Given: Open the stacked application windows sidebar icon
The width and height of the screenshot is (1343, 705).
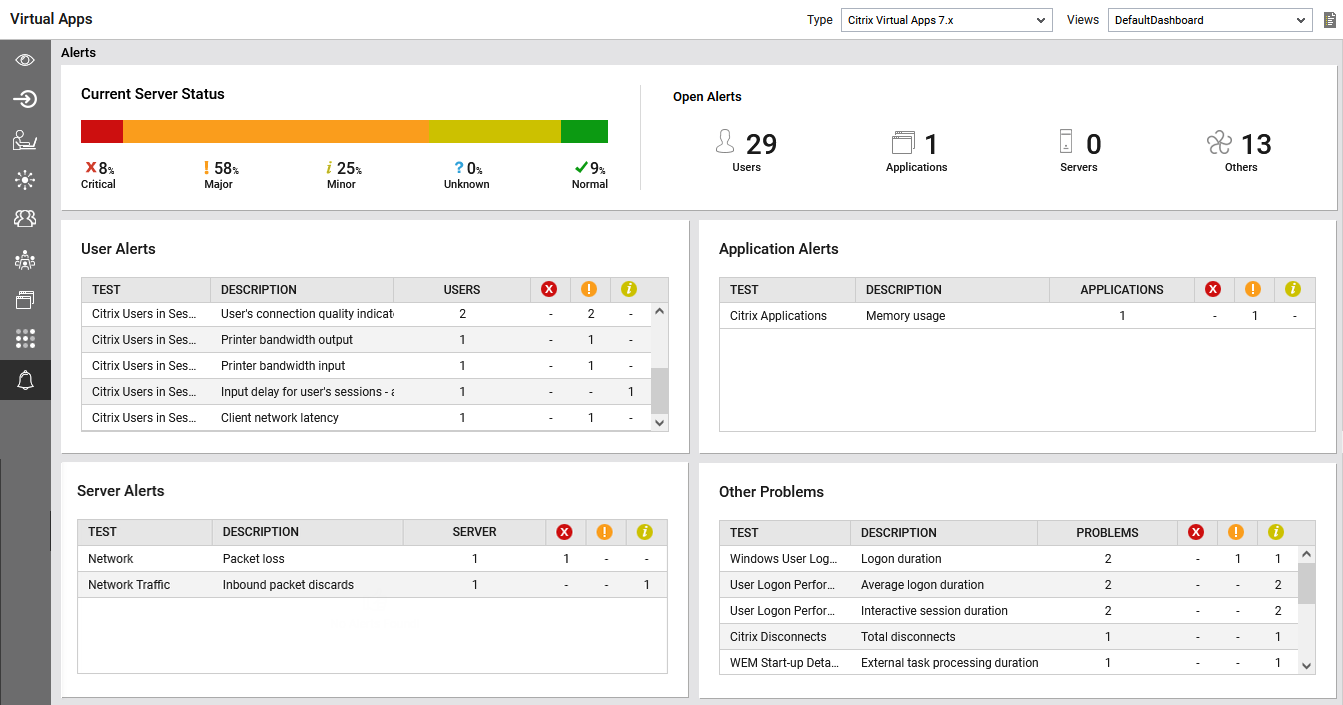Looking at the screenshot, I should (25, 299).
